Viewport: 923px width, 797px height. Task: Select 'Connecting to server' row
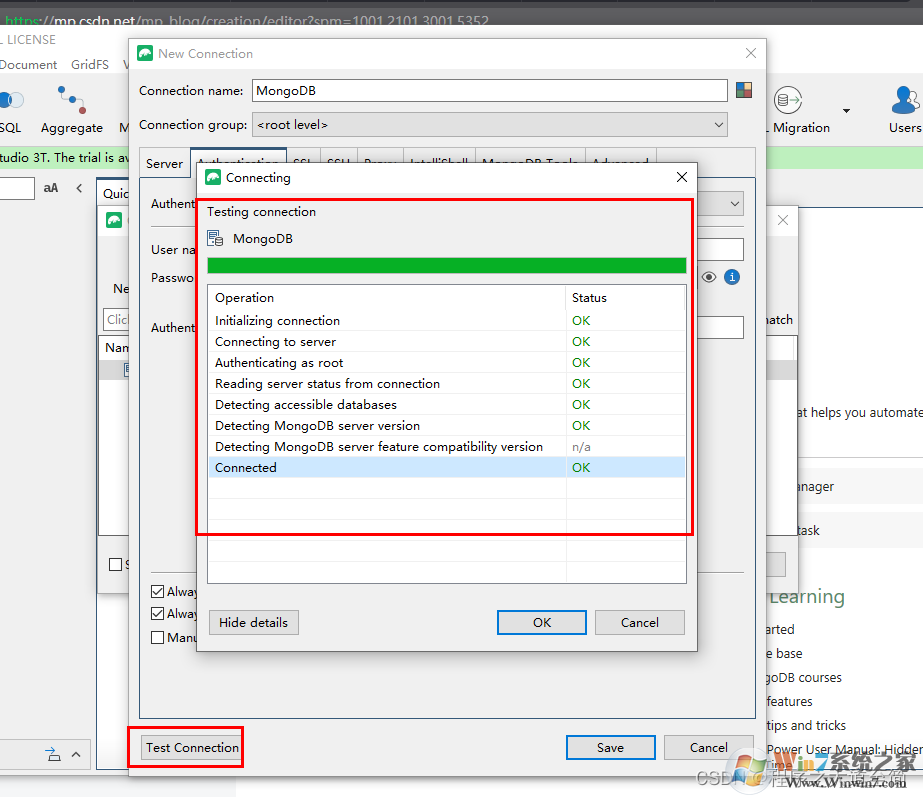447,341
